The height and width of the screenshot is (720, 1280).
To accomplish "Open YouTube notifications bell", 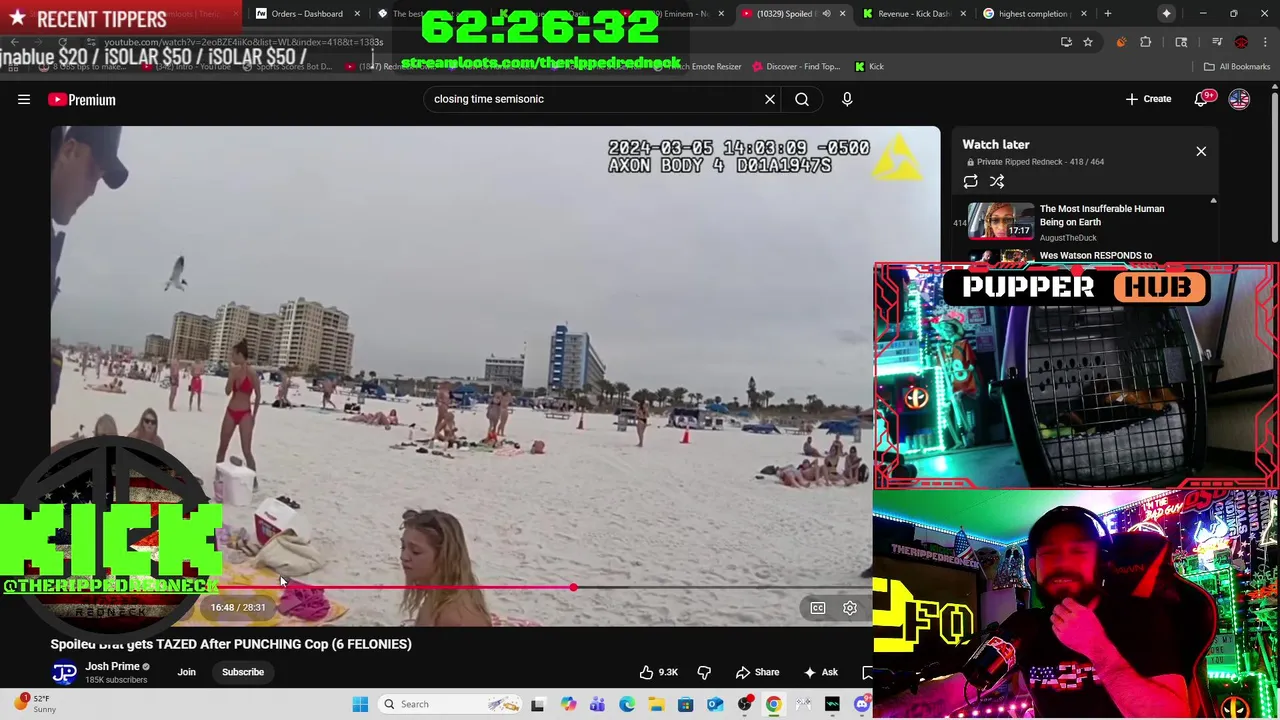I will (x=1203, y=99).
